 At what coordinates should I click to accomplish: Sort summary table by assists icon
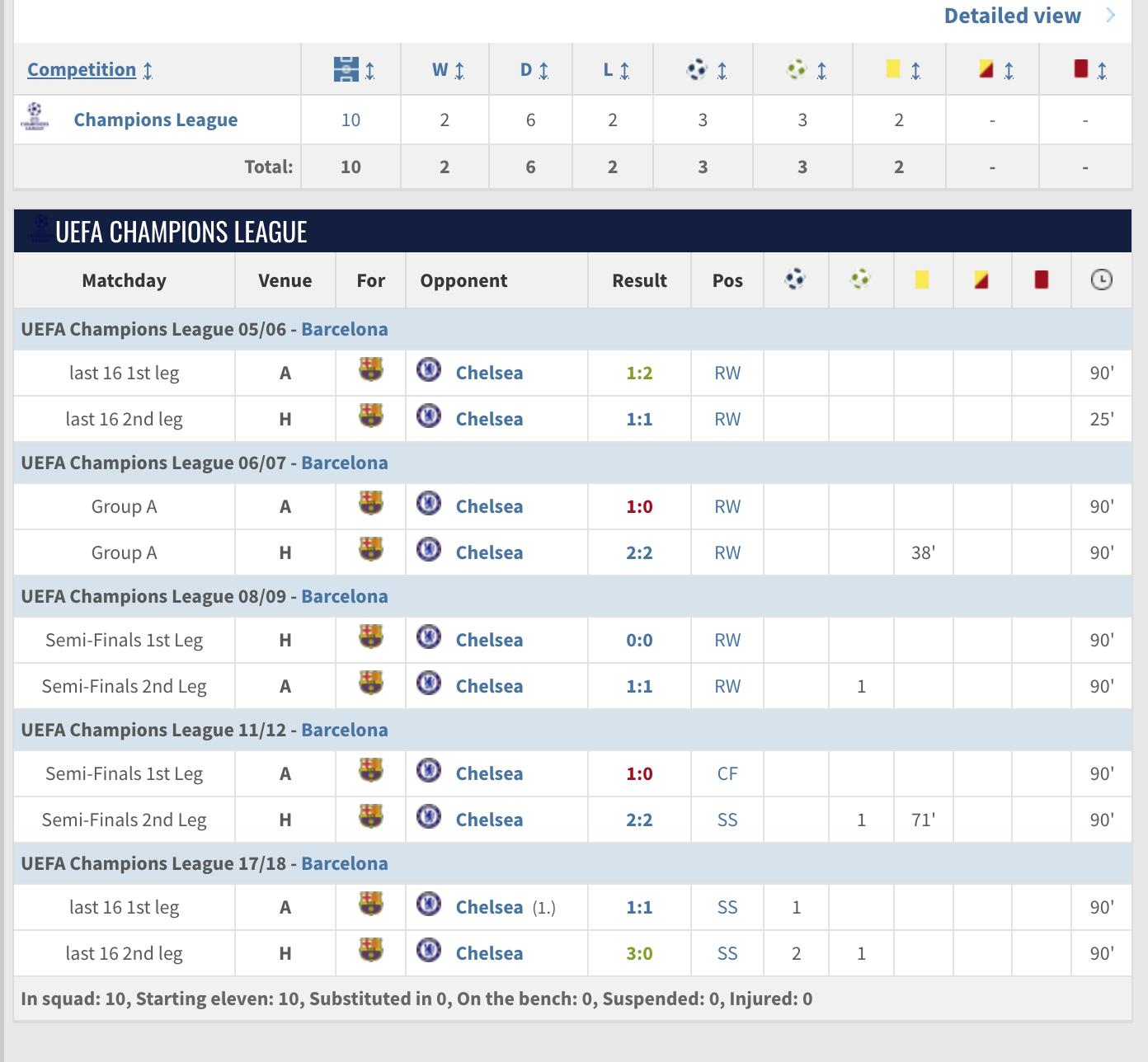[797, 70]
